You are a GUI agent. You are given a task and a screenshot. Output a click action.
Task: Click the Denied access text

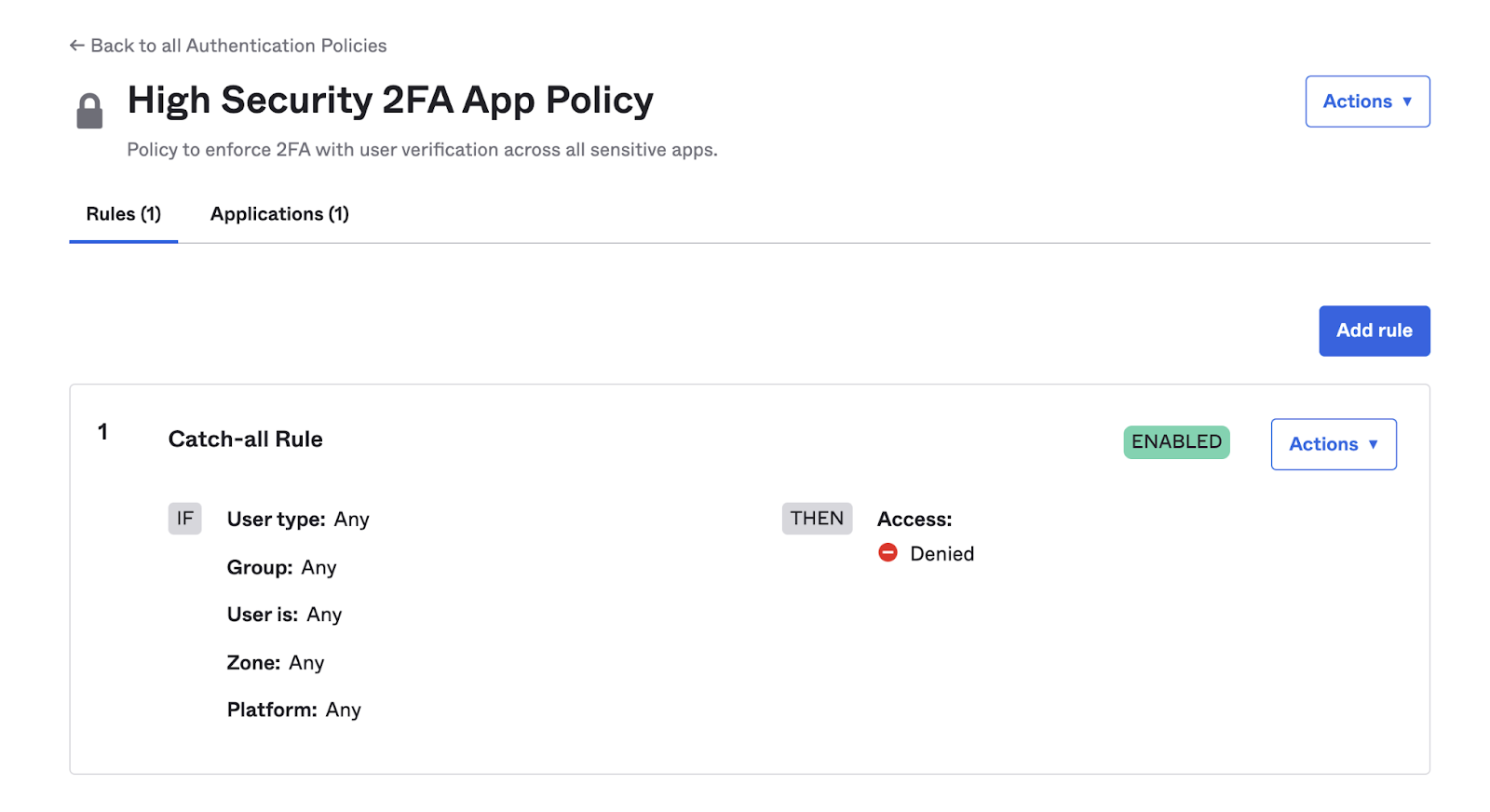[x=941, y=554]
